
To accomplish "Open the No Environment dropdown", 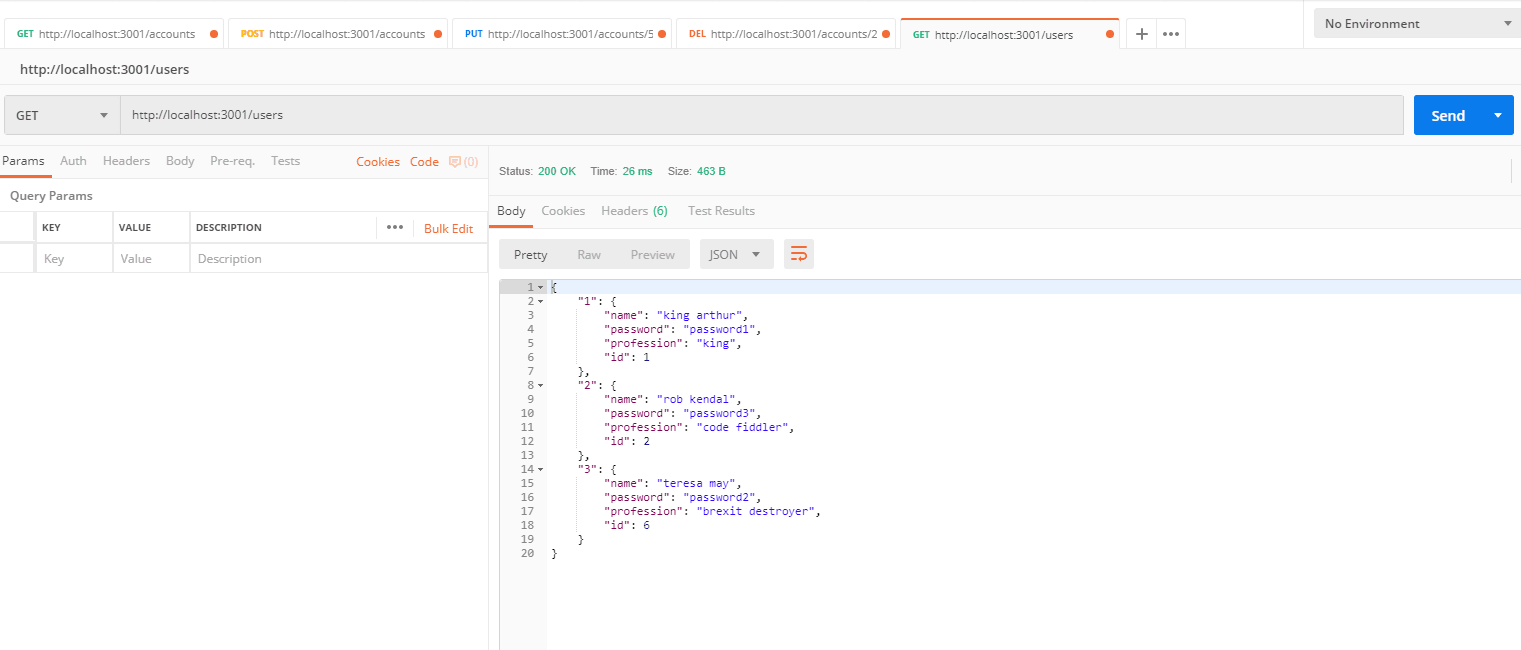I will click(1416, 22).
